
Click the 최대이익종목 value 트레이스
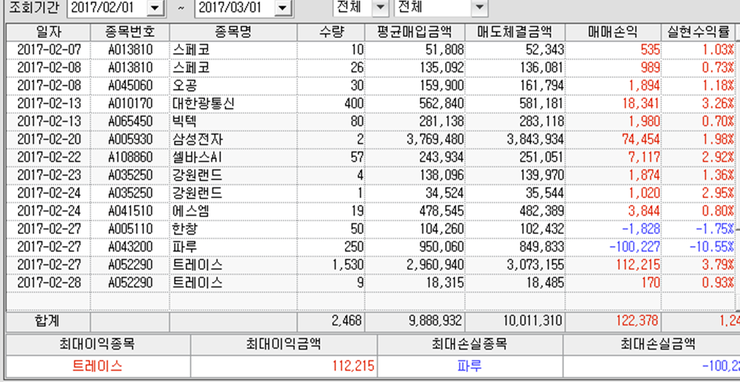tap(98, 365)
